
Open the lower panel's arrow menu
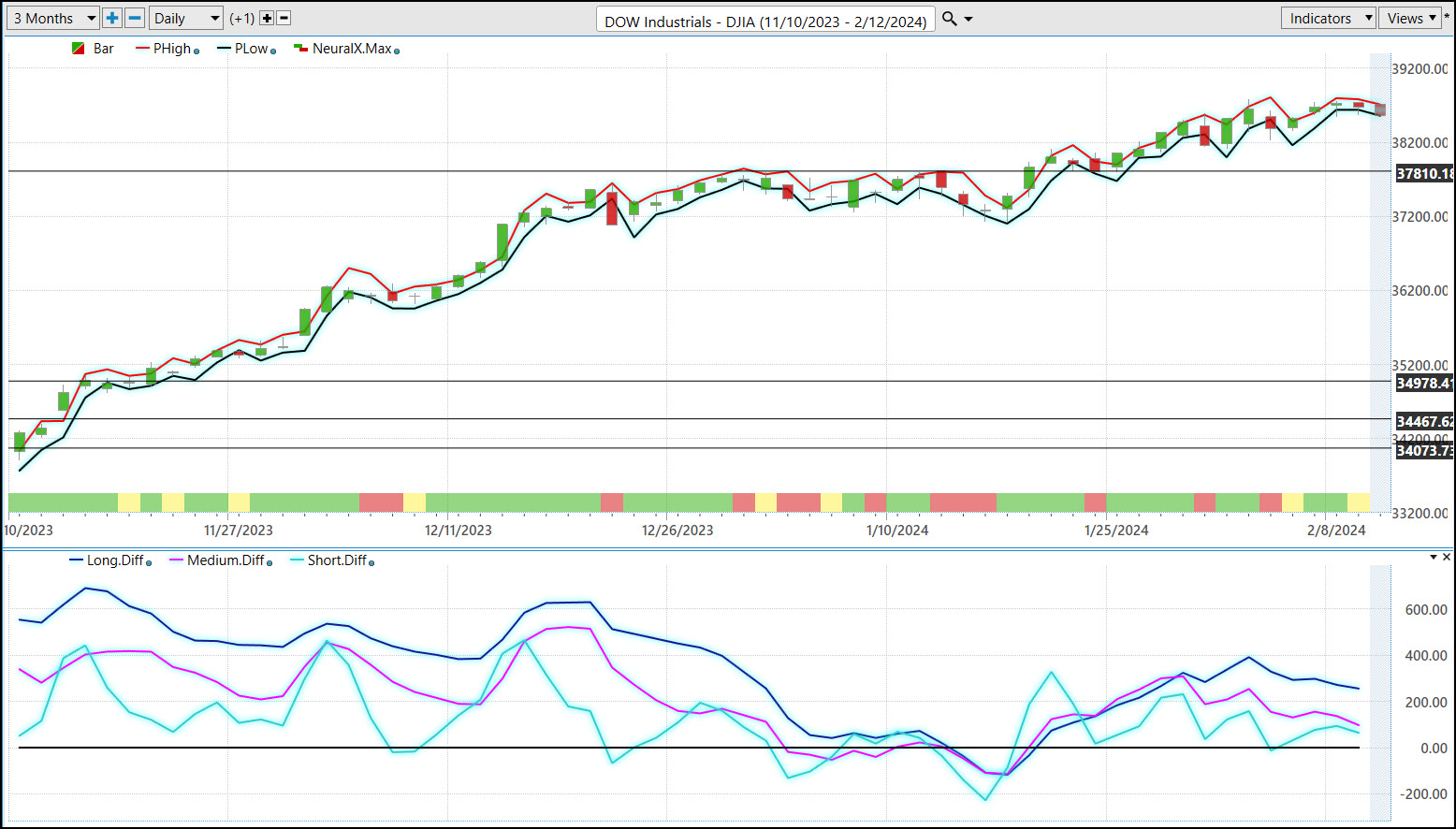click(1434, 557)
